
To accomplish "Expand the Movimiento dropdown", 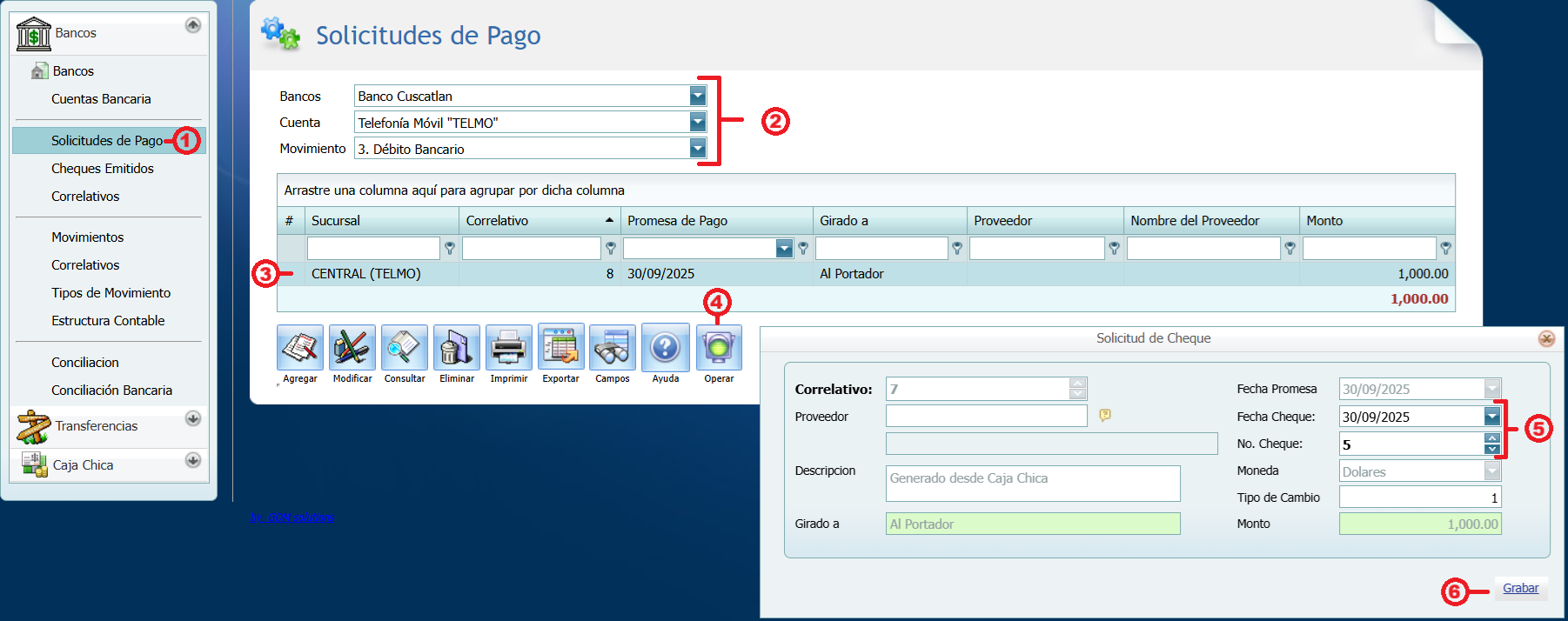I will [x=698, y=149].
